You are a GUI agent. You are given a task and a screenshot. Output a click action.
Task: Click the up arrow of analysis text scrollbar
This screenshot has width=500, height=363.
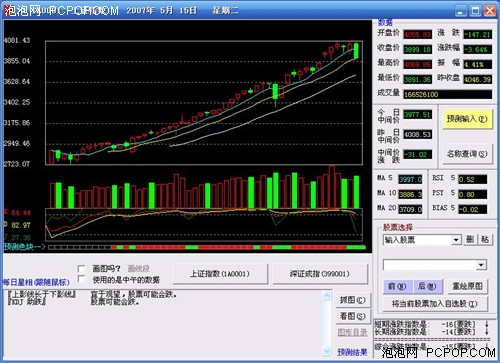point(327,296)
